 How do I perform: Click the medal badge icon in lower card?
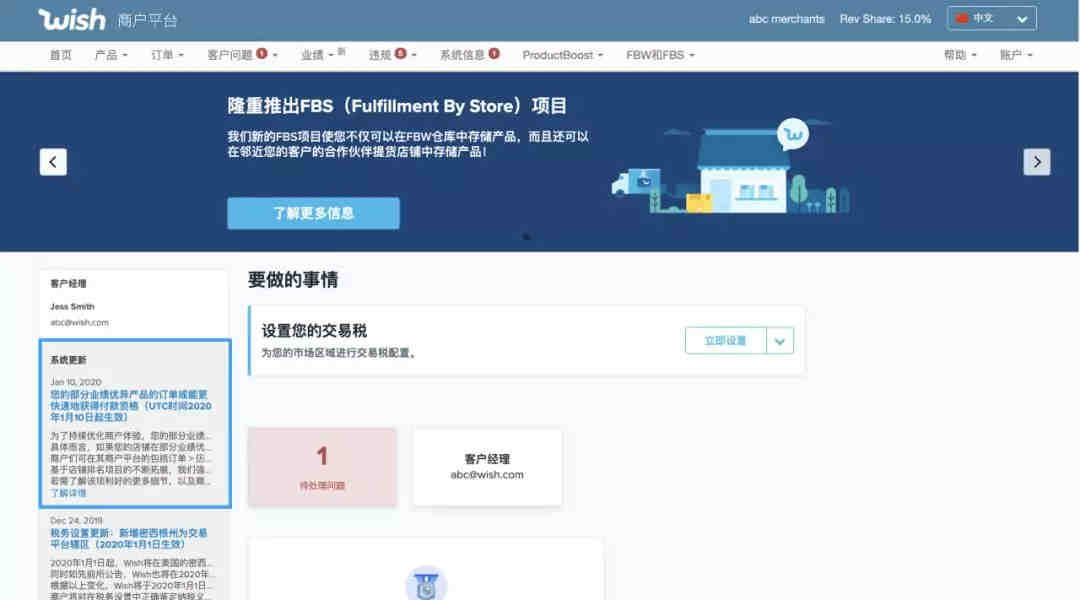426,584
